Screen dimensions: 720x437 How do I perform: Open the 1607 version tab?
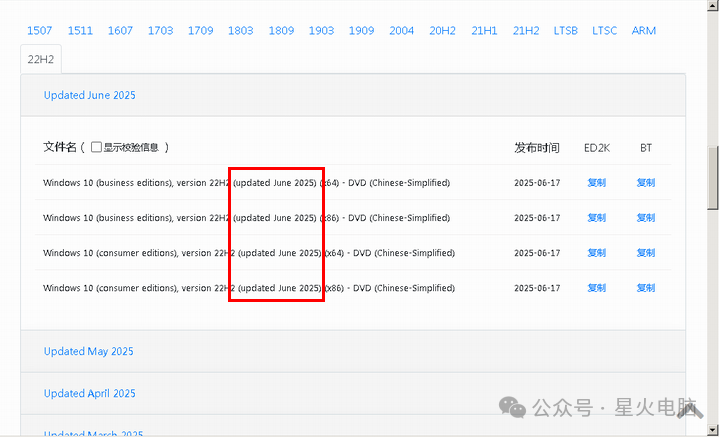(120, 31)
